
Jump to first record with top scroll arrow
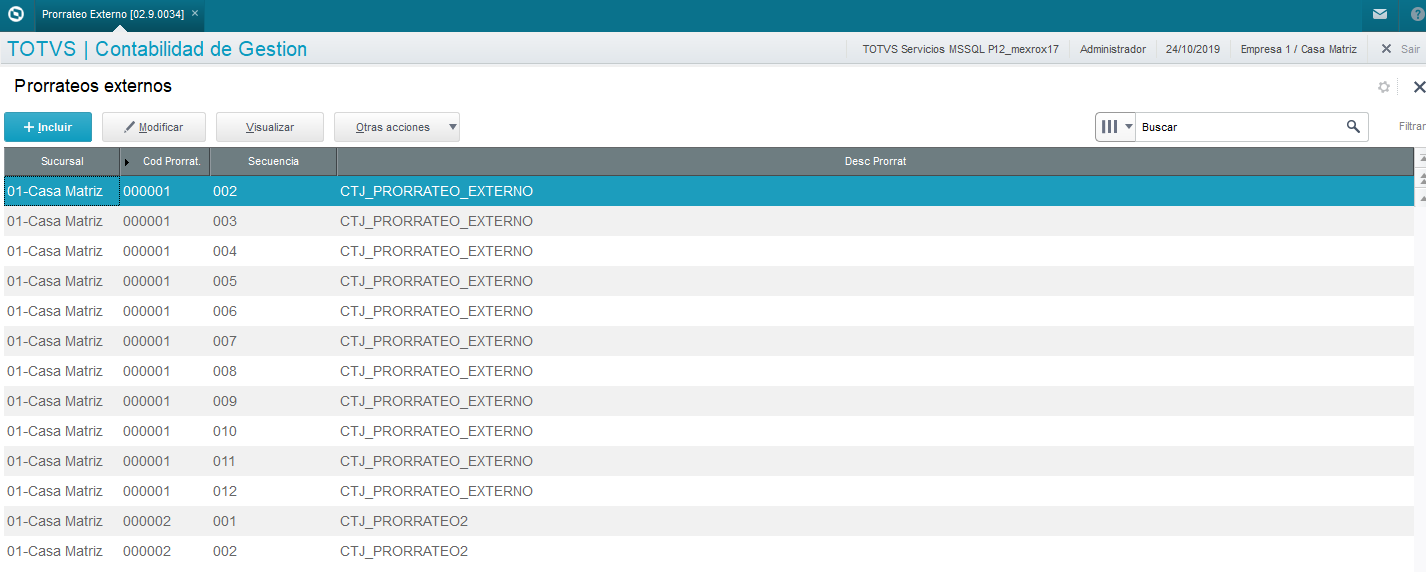tap(1420, 160)
